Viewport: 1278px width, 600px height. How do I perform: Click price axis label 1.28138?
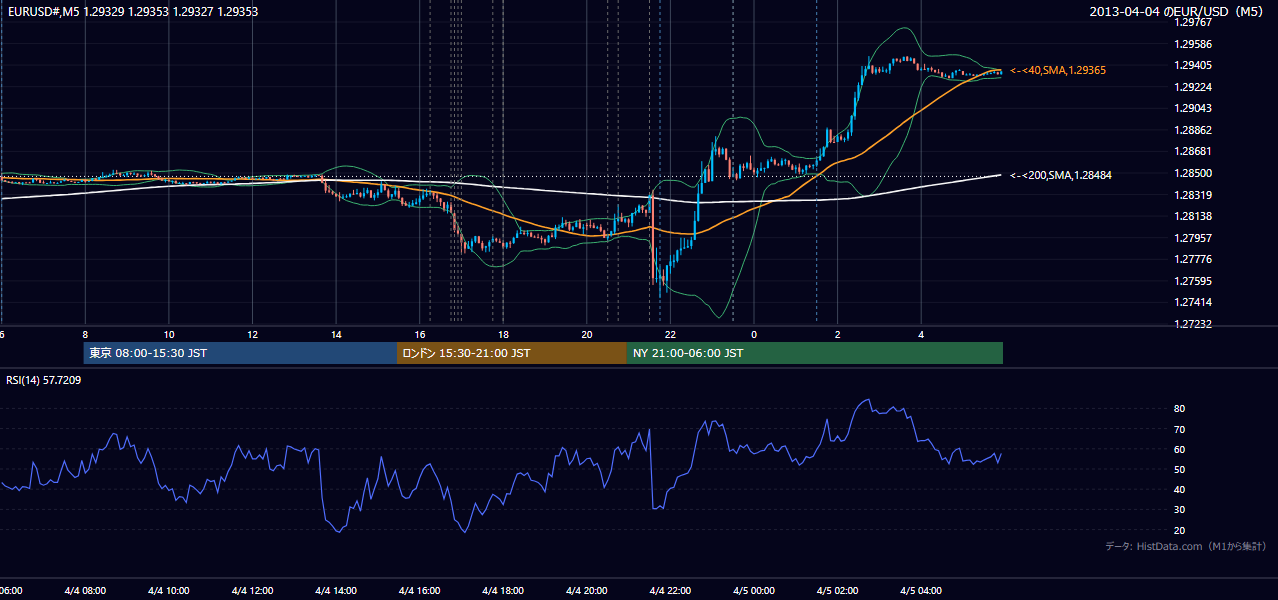point(1192,216)
